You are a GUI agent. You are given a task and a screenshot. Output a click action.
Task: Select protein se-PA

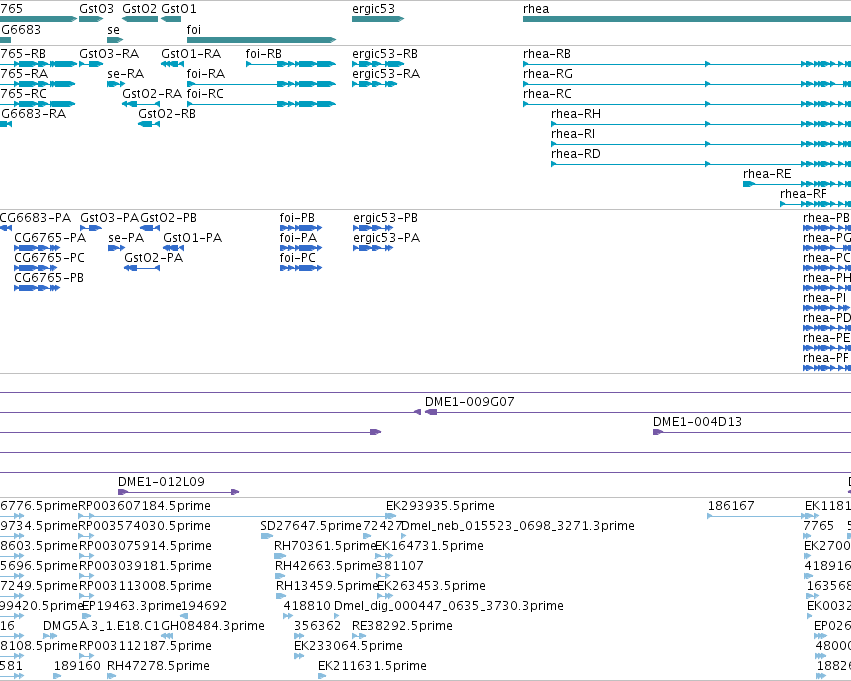click(117, 248)
